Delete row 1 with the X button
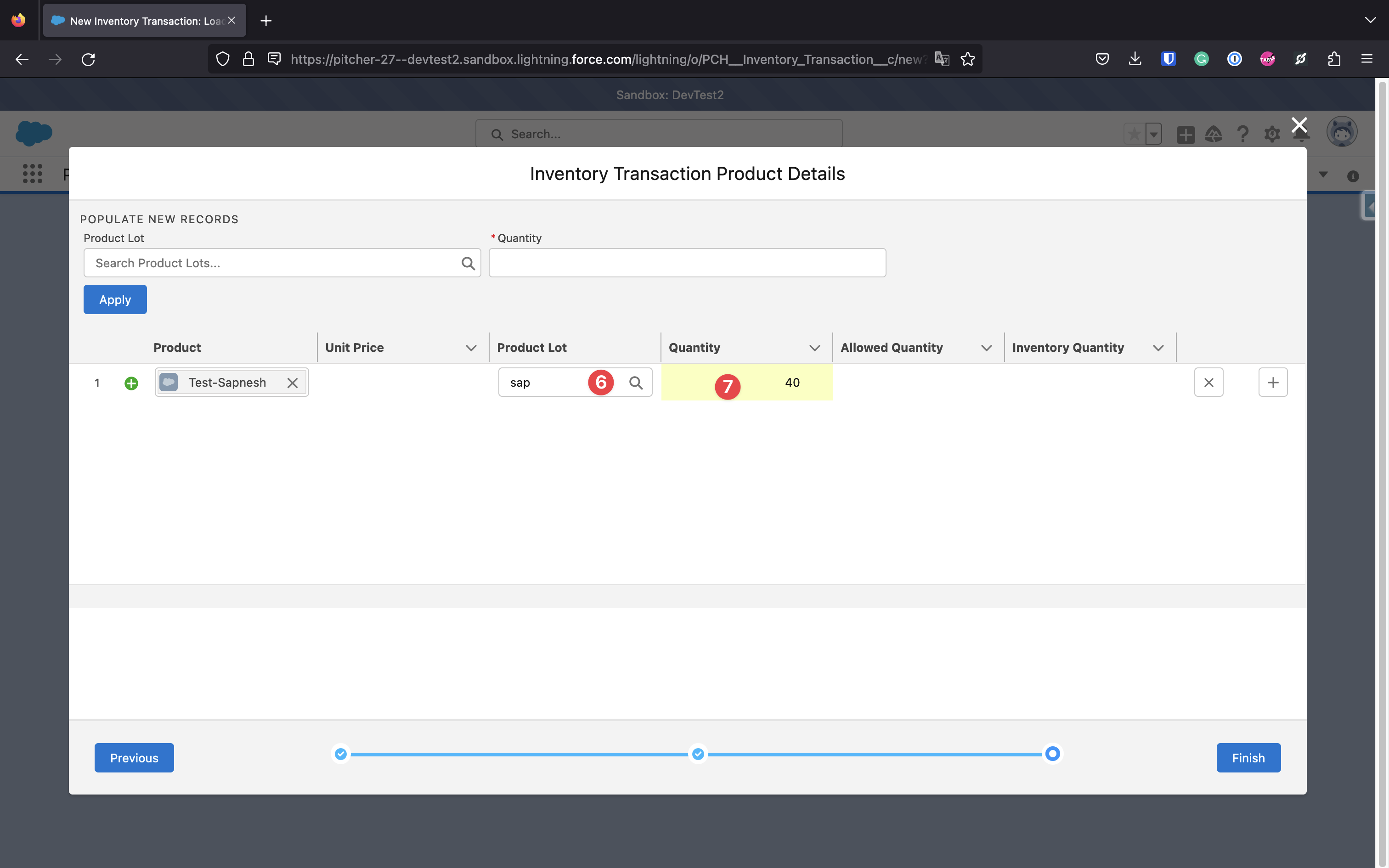This screenshot has width=1389, height=868. [1208, 382]
